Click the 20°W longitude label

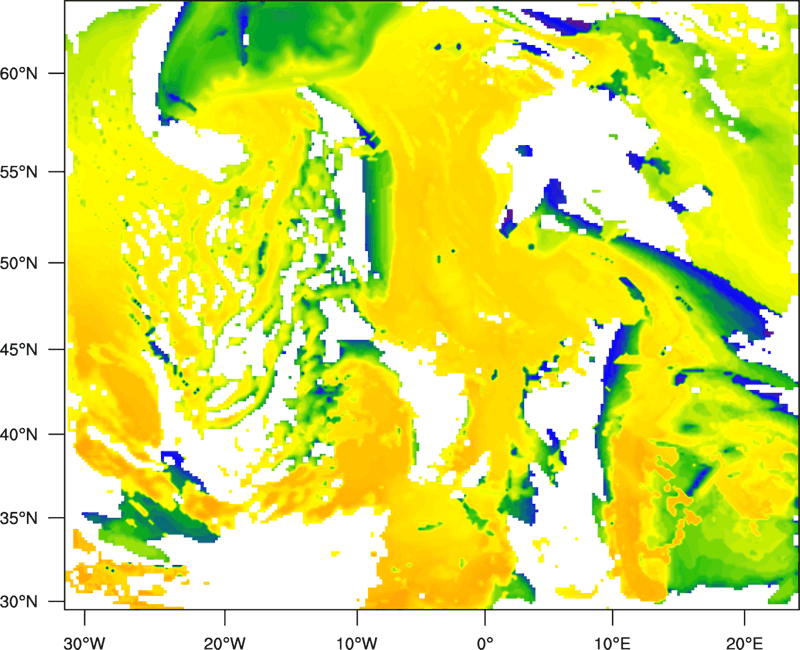(225, 642)
